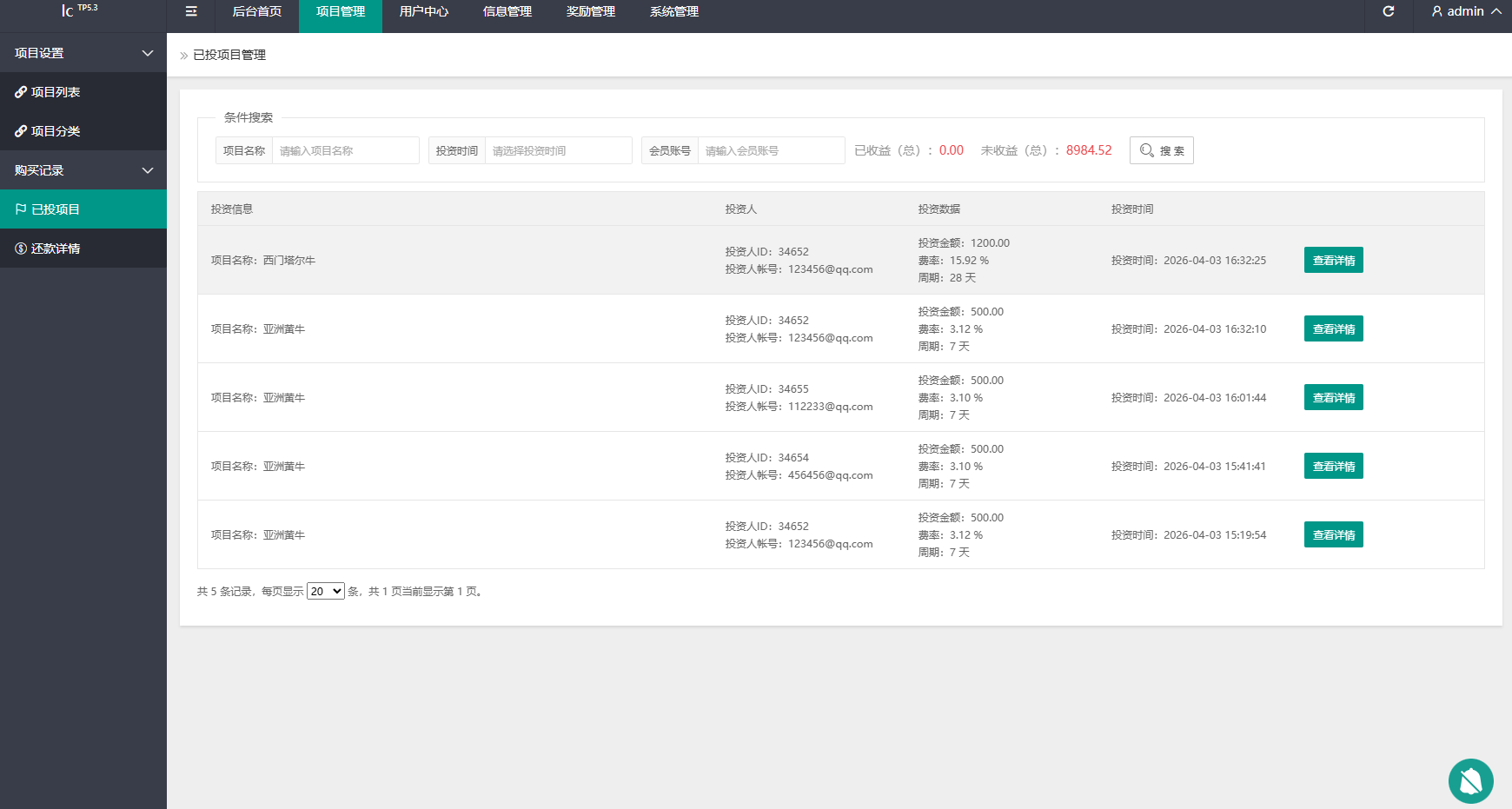Focus the 项目名称 search input
The image size is (1512, 809).
pos(345,150)
